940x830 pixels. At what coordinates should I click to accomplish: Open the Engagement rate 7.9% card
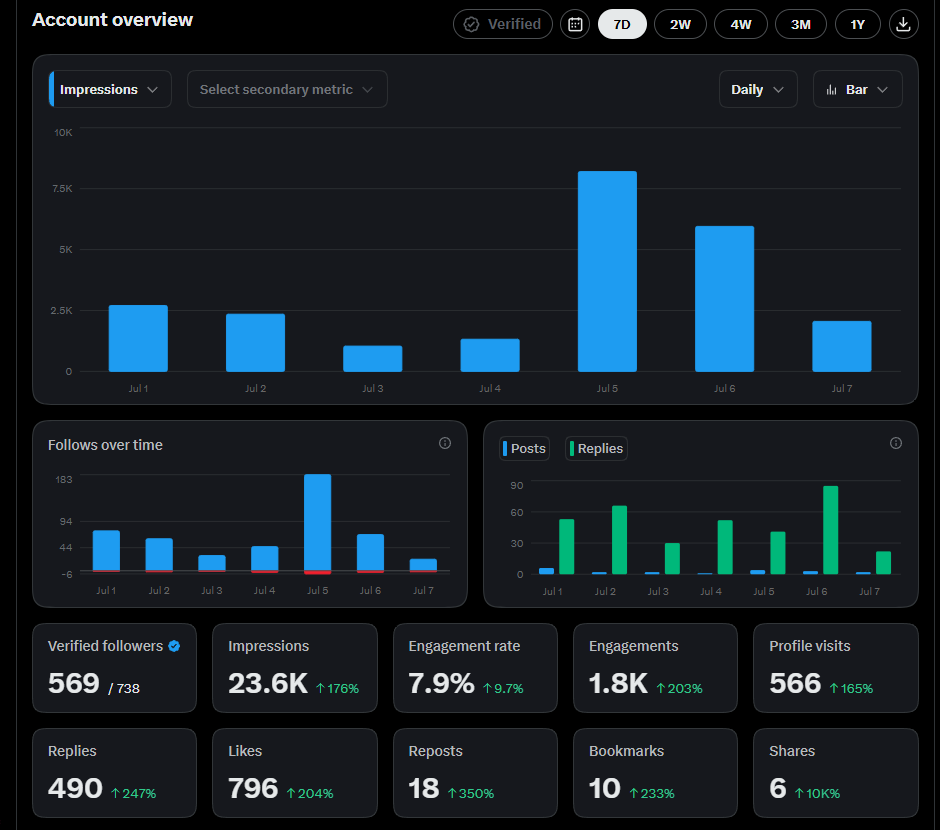[x=475, y=668]
